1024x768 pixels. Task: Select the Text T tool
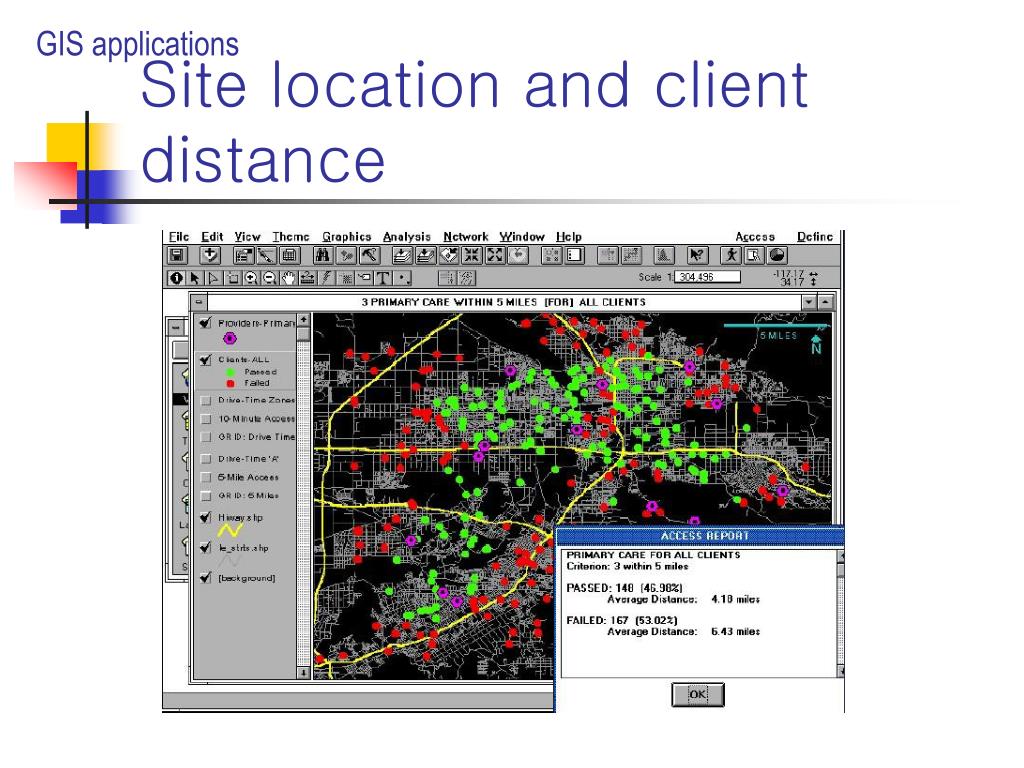[x=383, y=278]
